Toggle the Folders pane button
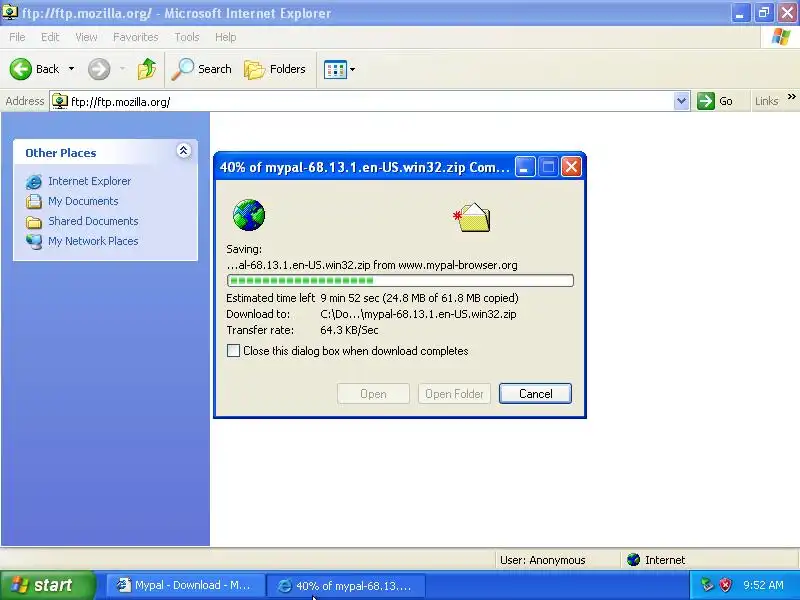The height and width of the screenshot is (600, 800). (x=275, y=69)
